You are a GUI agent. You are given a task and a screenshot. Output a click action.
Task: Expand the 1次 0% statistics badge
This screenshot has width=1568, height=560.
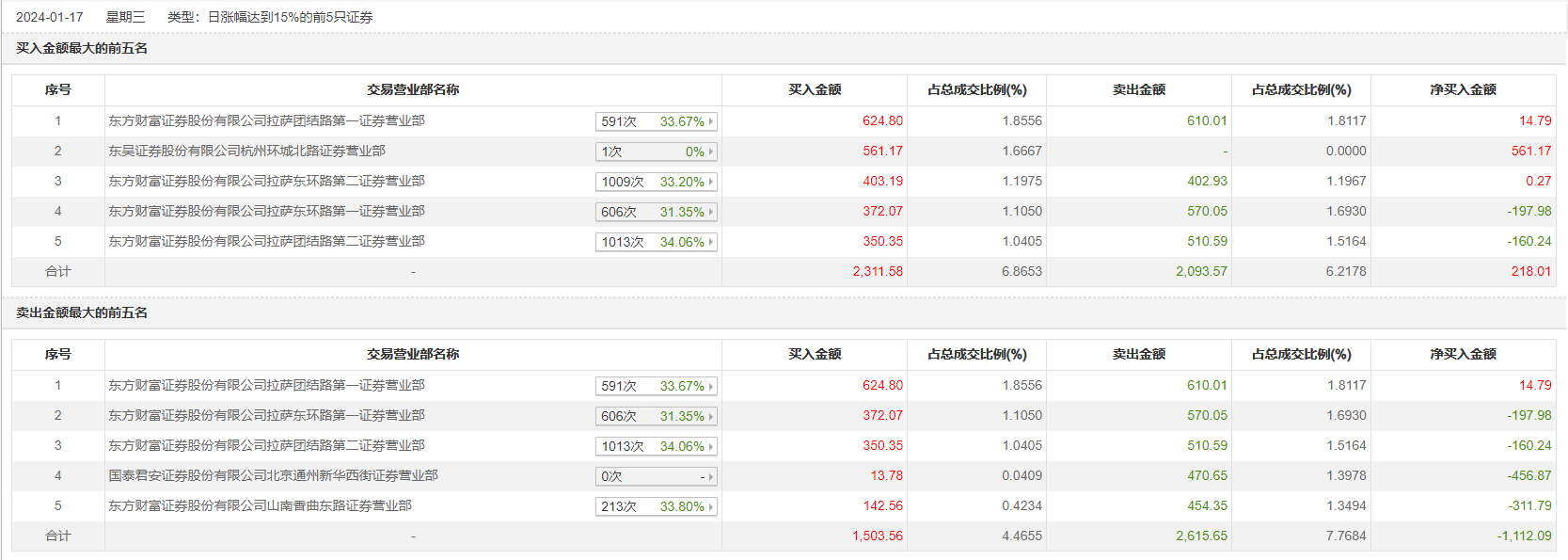click(657, 152)
